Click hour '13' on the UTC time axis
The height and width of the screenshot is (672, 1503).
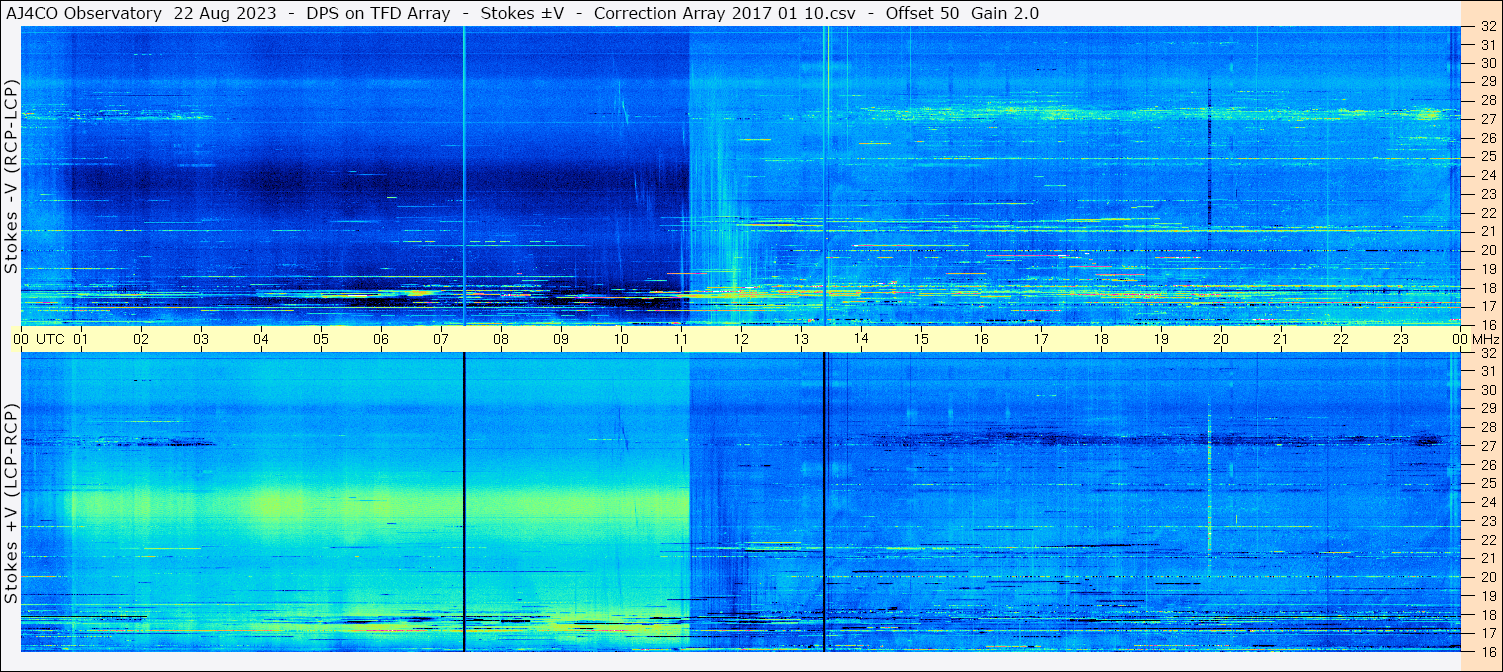(x=801, y=339)
